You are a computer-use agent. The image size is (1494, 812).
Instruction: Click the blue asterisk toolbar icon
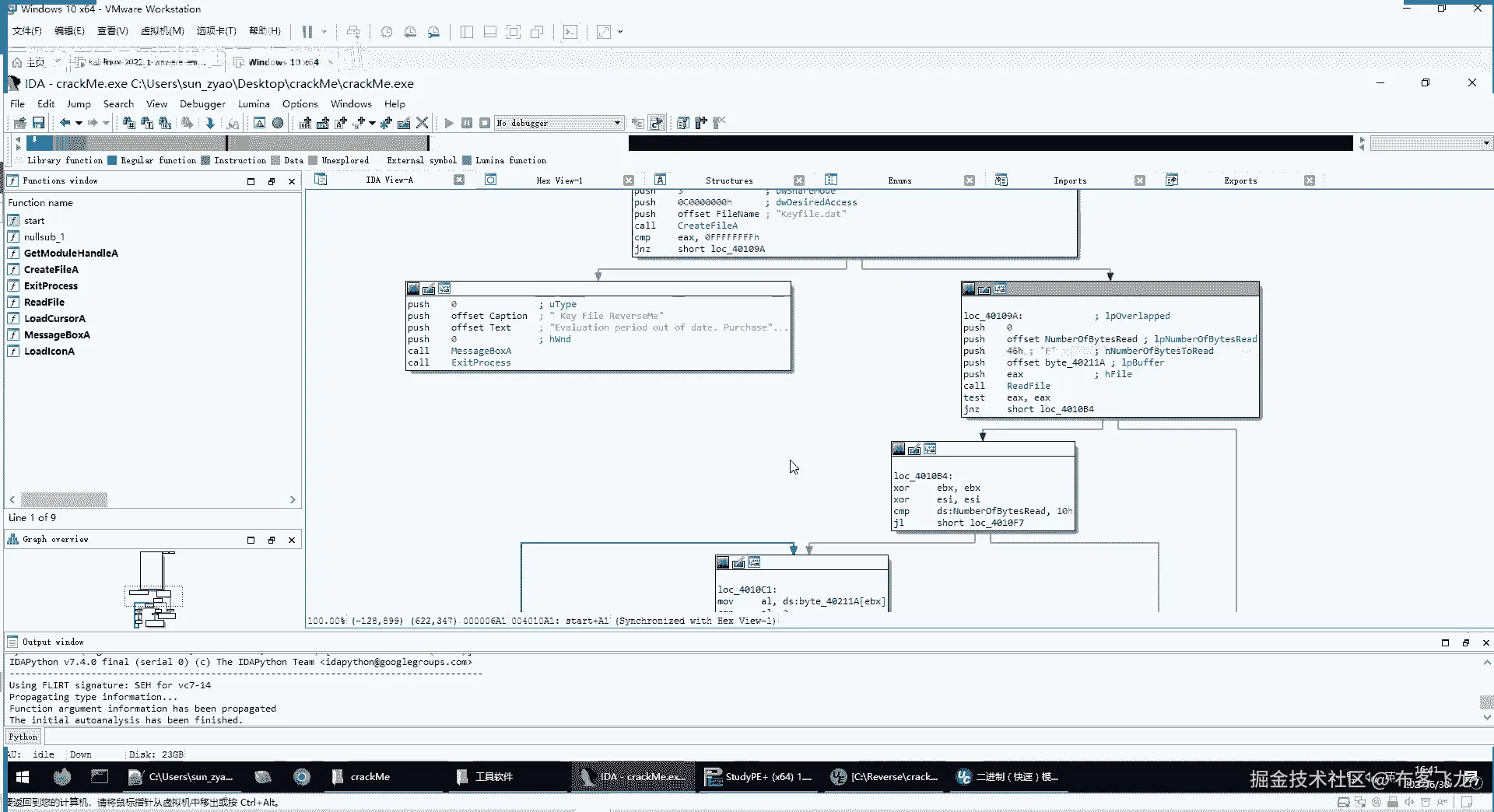click(386, 123)
